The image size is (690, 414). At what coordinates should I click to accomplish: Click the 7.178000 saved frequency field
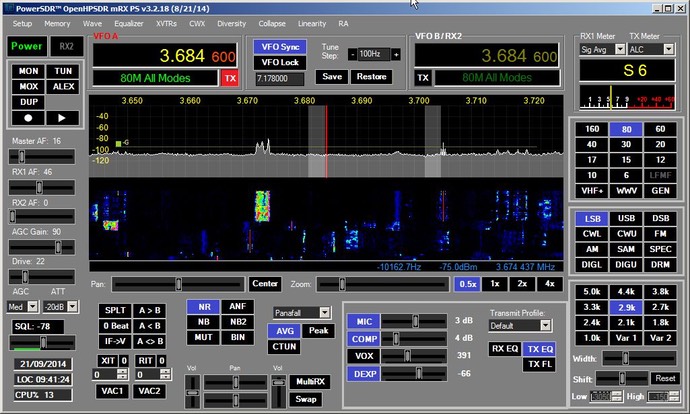tap(279, 78)
